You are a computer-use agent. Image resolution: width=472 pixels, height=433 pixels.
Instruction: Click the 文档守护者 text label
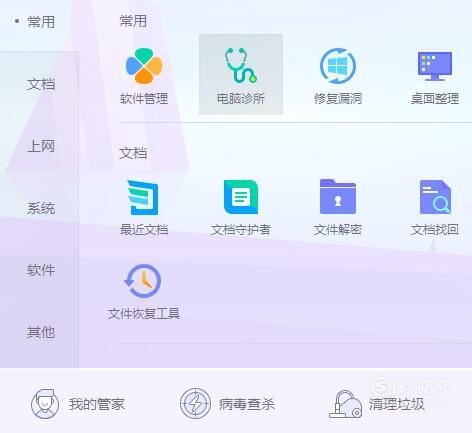coord(241,230)
